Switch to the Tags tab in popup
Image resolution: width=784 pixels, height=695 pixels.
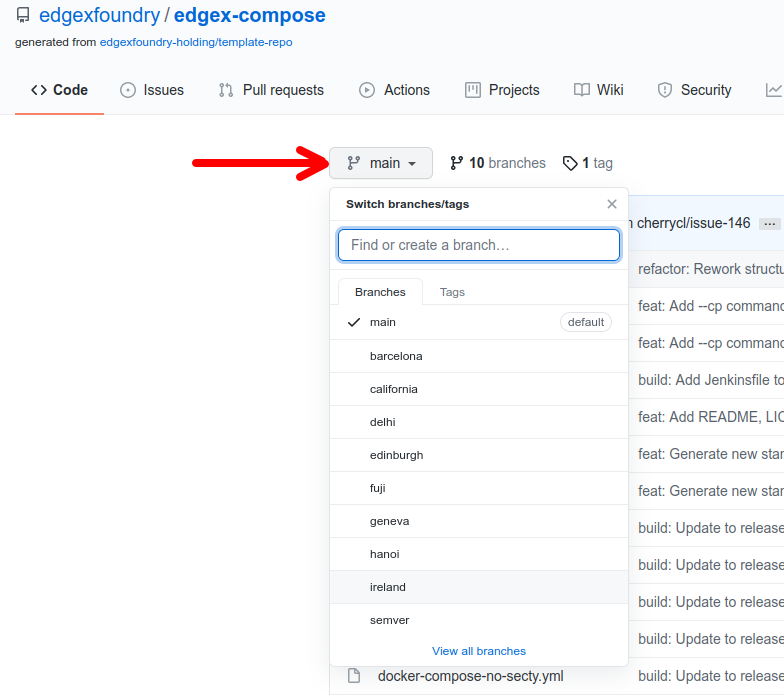click(x=452, y=292)
